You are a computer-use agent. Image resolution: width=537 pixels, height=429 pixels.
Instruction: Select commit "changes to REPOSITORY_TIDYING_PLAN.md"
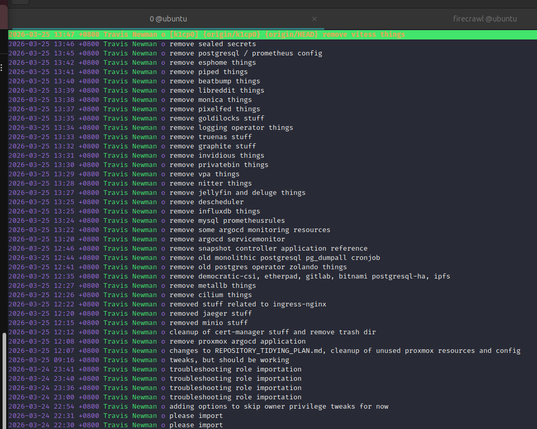(273, 351)
